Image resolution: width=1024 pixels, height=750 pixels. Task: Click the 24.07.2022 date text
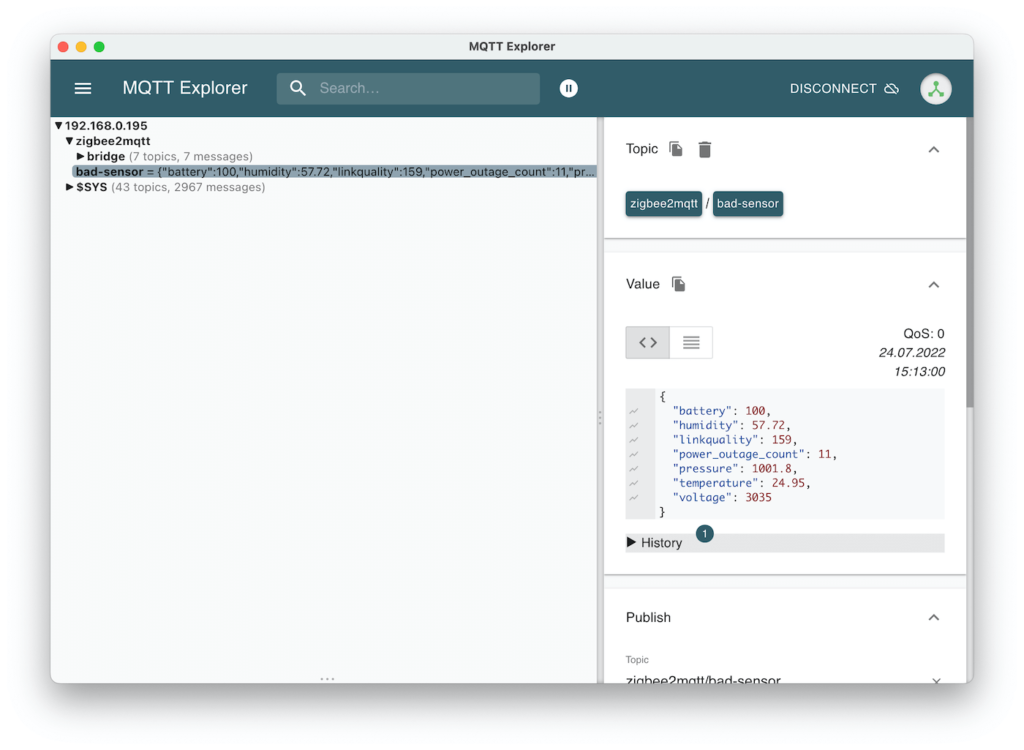pos(912,353)
